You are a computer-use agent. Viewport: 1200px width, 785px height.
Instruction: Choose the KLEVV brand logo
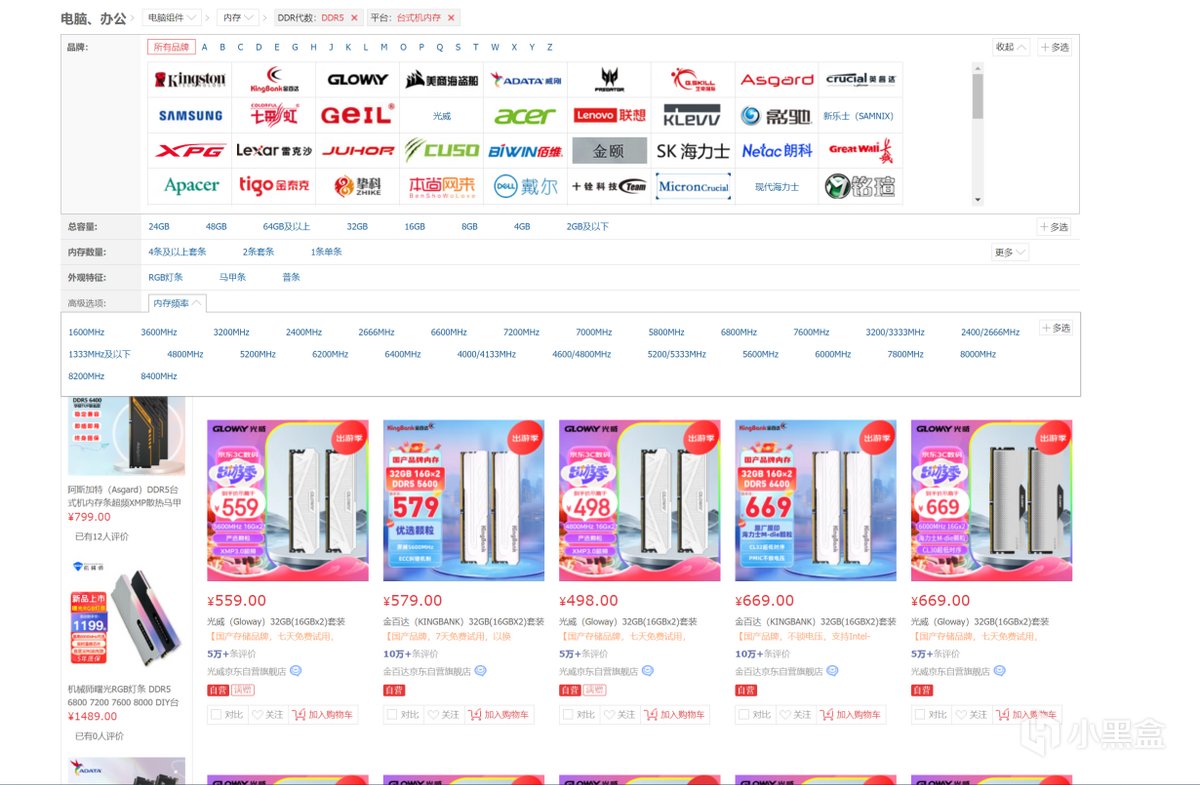tap(693, 116)
